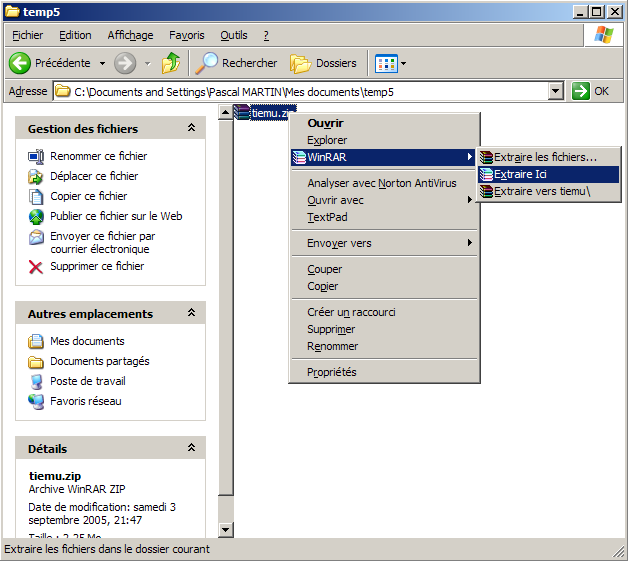Open the Outils menu
628x561 pixels.
(234, 35)
